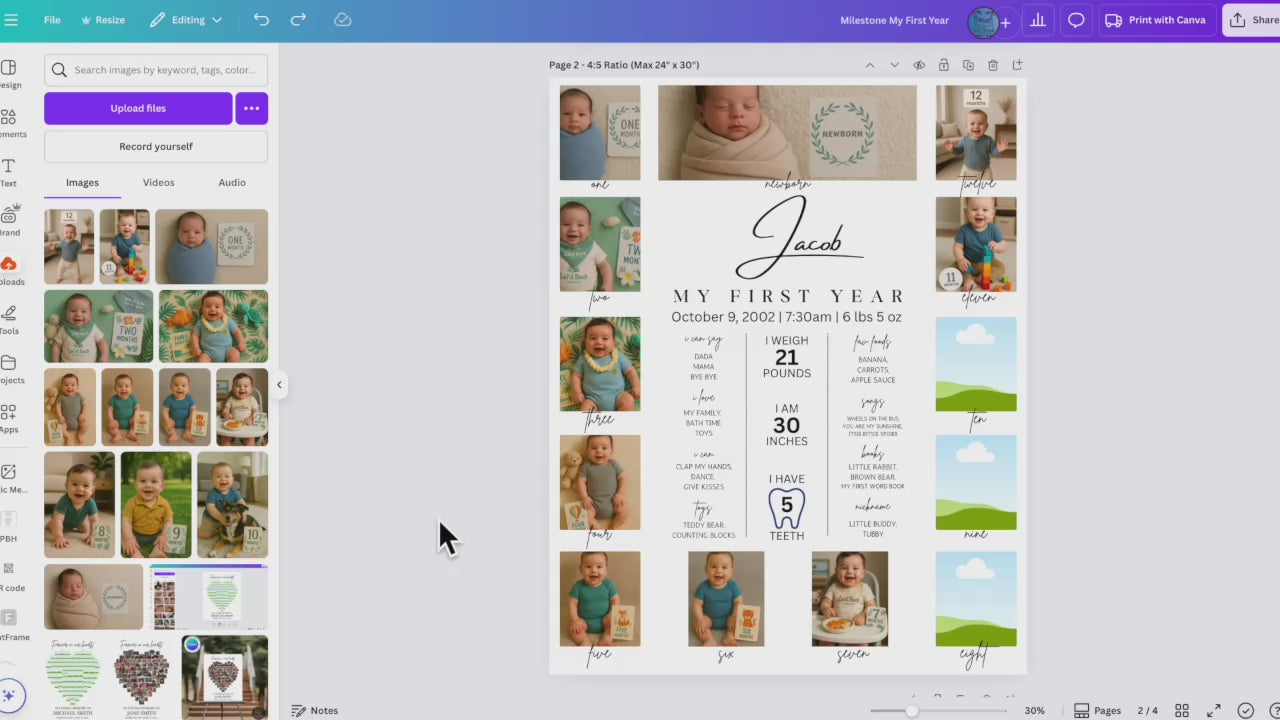Open the grid view of pages
This screenshot has height=720, width=1280.
click(1181, 710)
